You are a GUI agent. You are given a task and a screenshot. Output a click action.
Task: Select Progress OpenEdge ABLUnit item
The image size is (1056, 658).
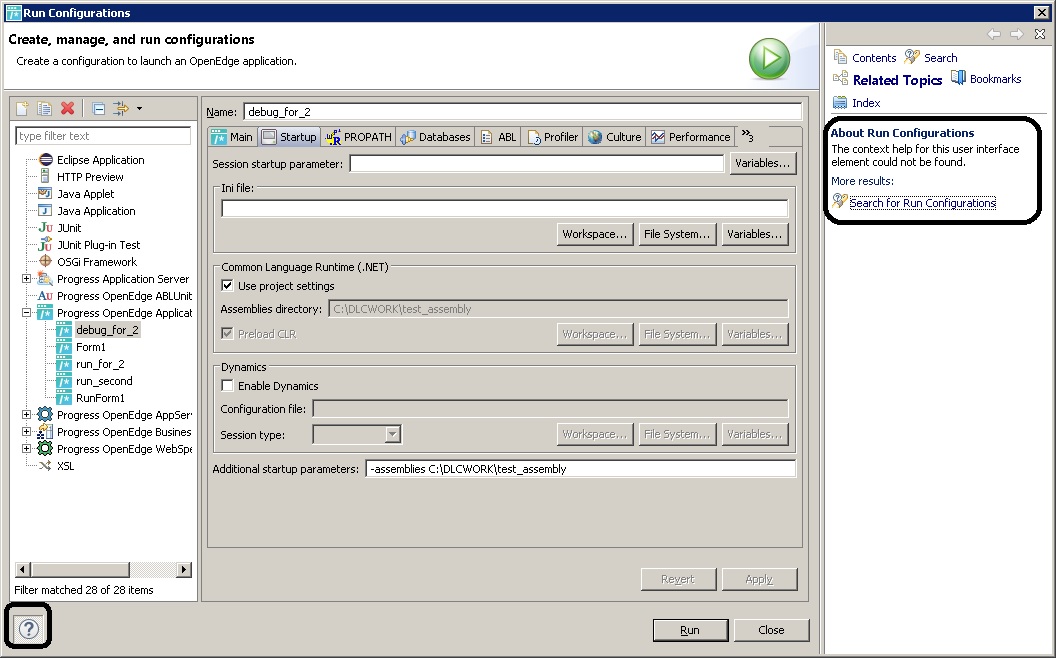[125, 296]
